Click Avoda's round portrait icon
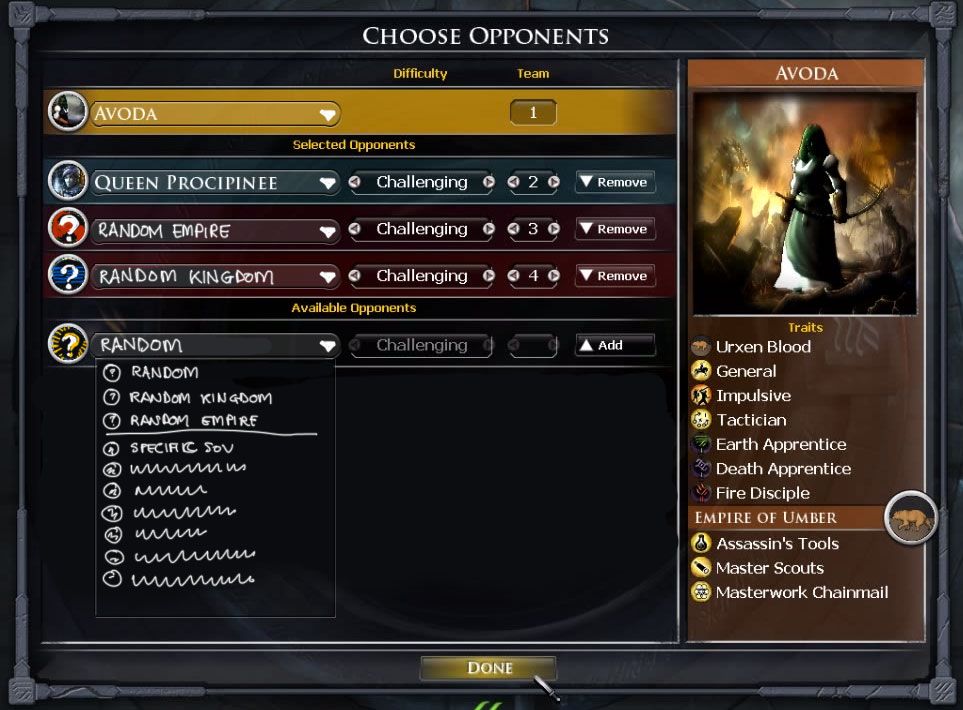963x710 pixels. pos(68,112)
